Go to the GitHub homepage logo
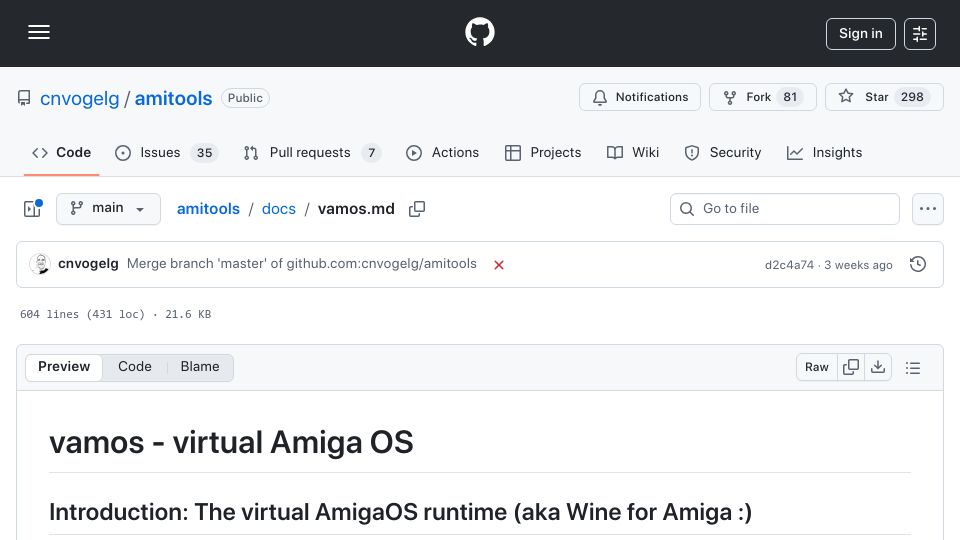This screenshot has height=540, width=960. 479,32
